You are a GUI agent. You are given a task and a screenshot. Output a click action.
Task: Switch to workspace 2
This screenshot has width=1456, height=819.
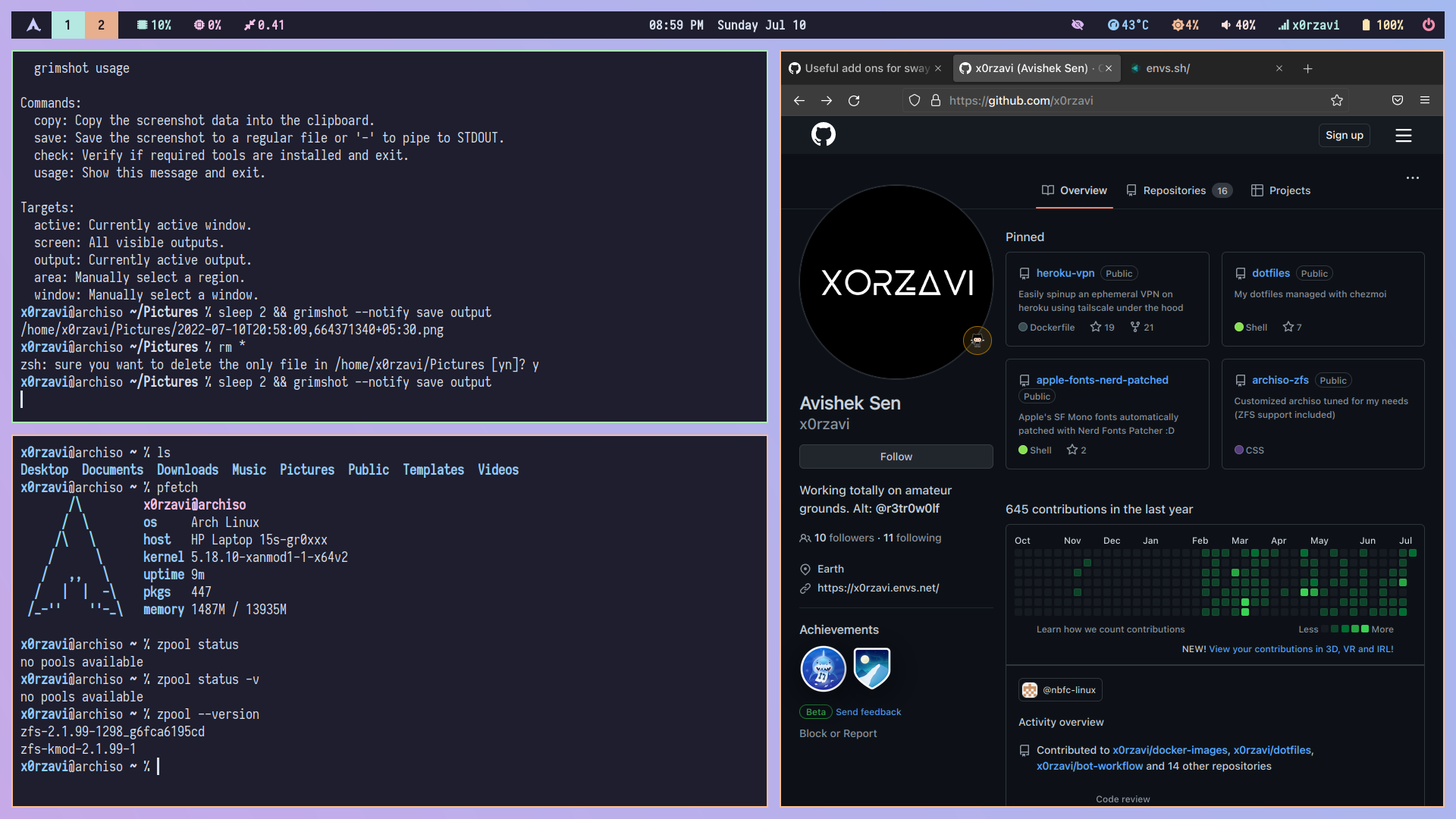tap(101, 25)
